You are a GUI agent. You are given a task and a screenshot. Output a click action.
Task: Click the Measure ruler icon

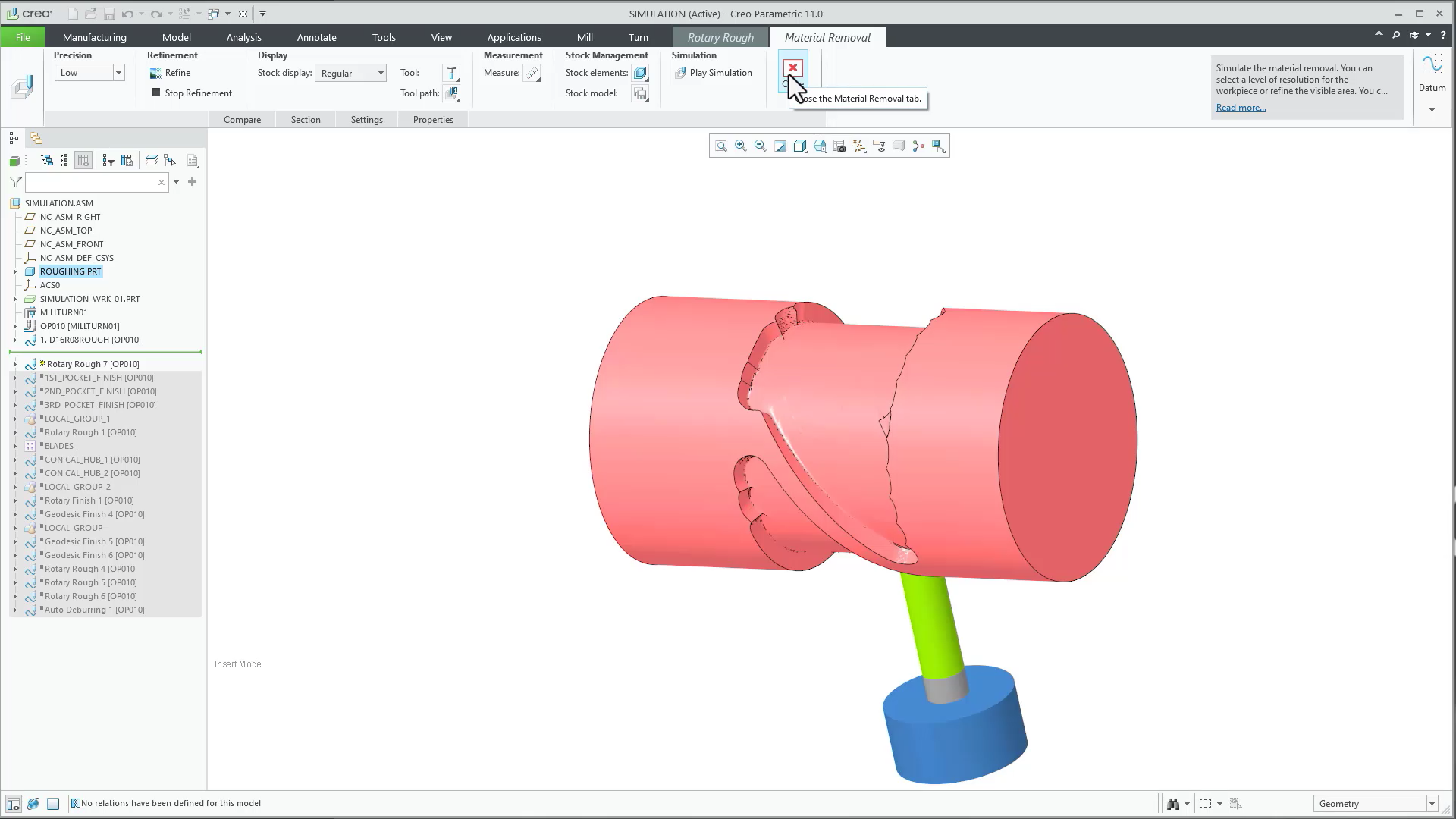click(532, 73)
